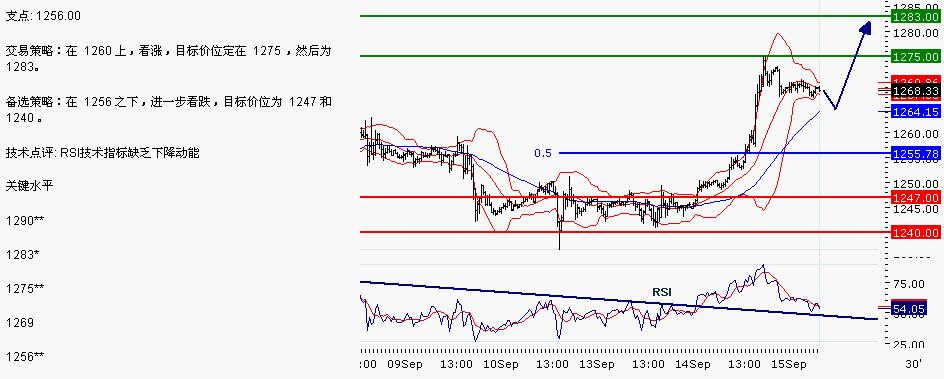Click the '0.5' retracement label
The image size is (944, 379).
tap(543, 153)
